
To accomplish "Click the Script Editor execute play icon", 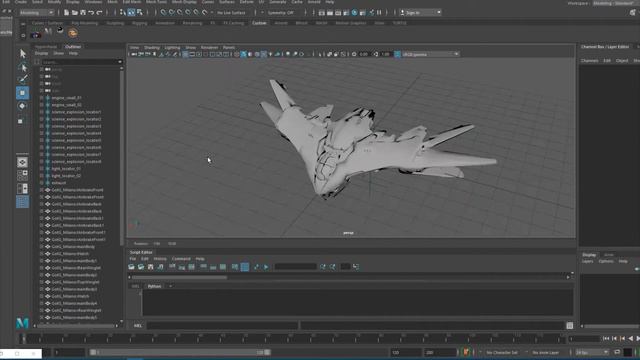I will point(266,267).
